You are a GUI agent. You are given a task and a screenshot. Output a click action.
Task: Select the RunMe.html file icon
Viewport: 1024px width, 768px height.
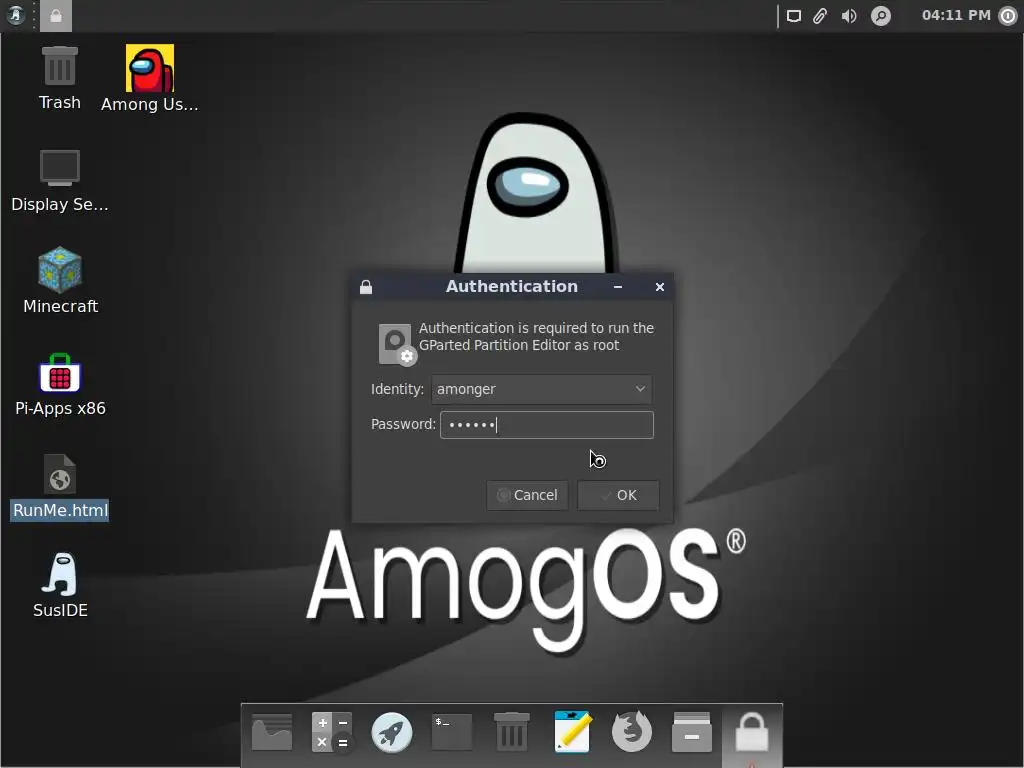[60, 487]
